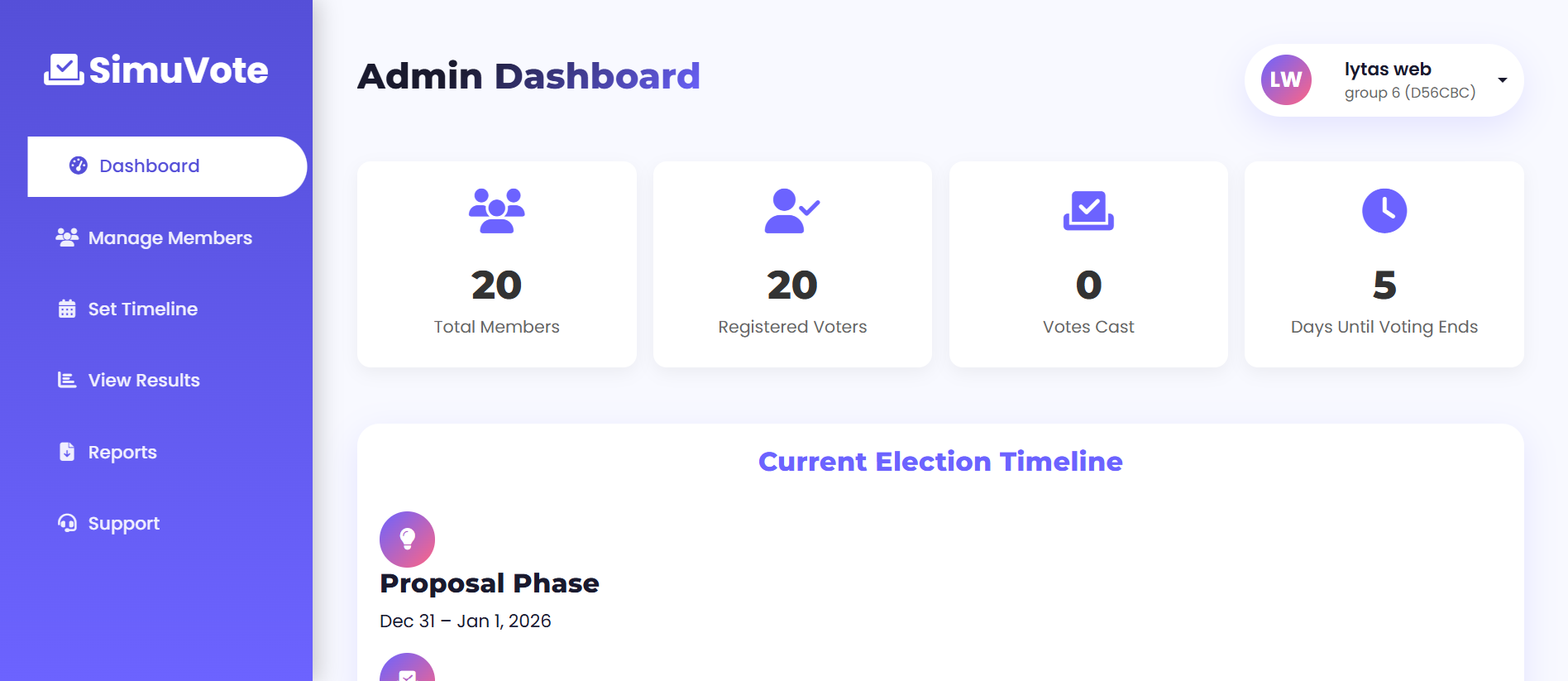Click the View Results chart icon
Screen dimensions: 1568x681
tap(65, 380)
